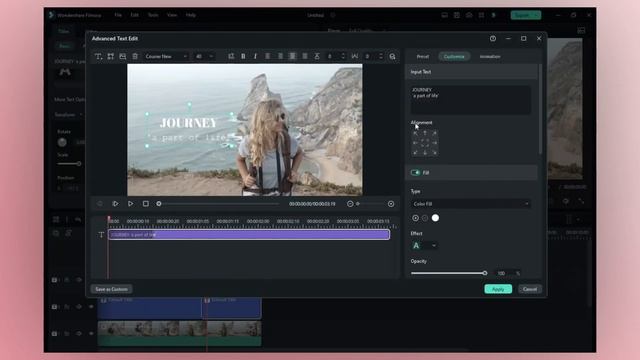Click the zoom magnifier icon in text toolbar
This screenshot has width=640, height=360.
tap(392, 57)
